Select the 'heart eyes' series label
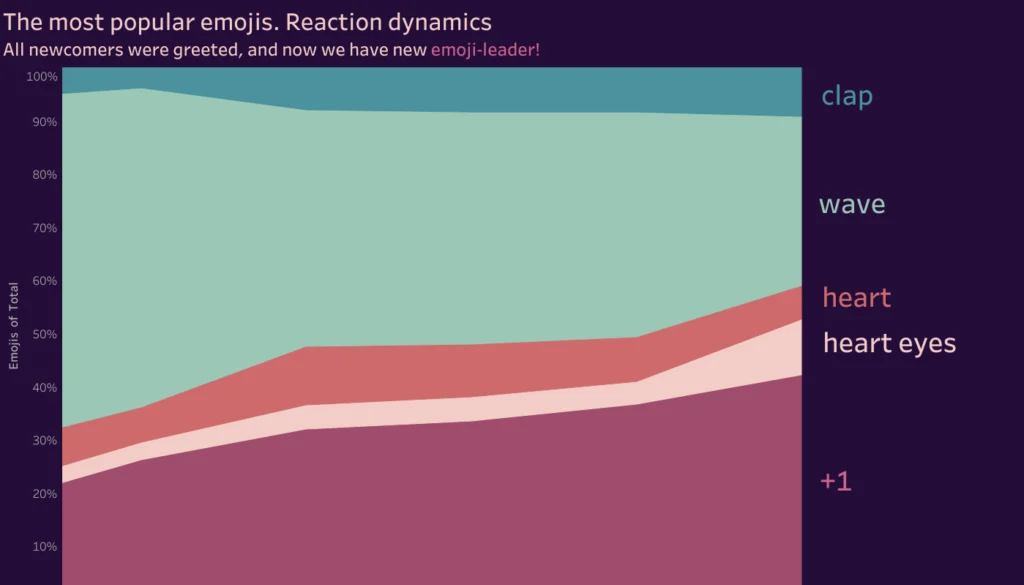This screenshot has width=1024, height=585. tap(889, 344)
